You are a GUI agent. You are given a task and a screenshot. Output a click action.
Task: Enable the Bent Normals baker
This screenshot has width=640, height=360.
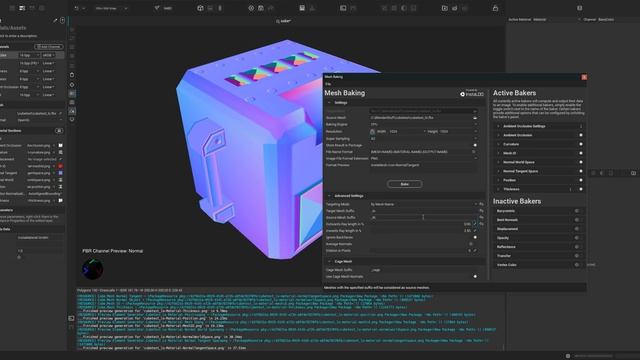click(577, 220)
